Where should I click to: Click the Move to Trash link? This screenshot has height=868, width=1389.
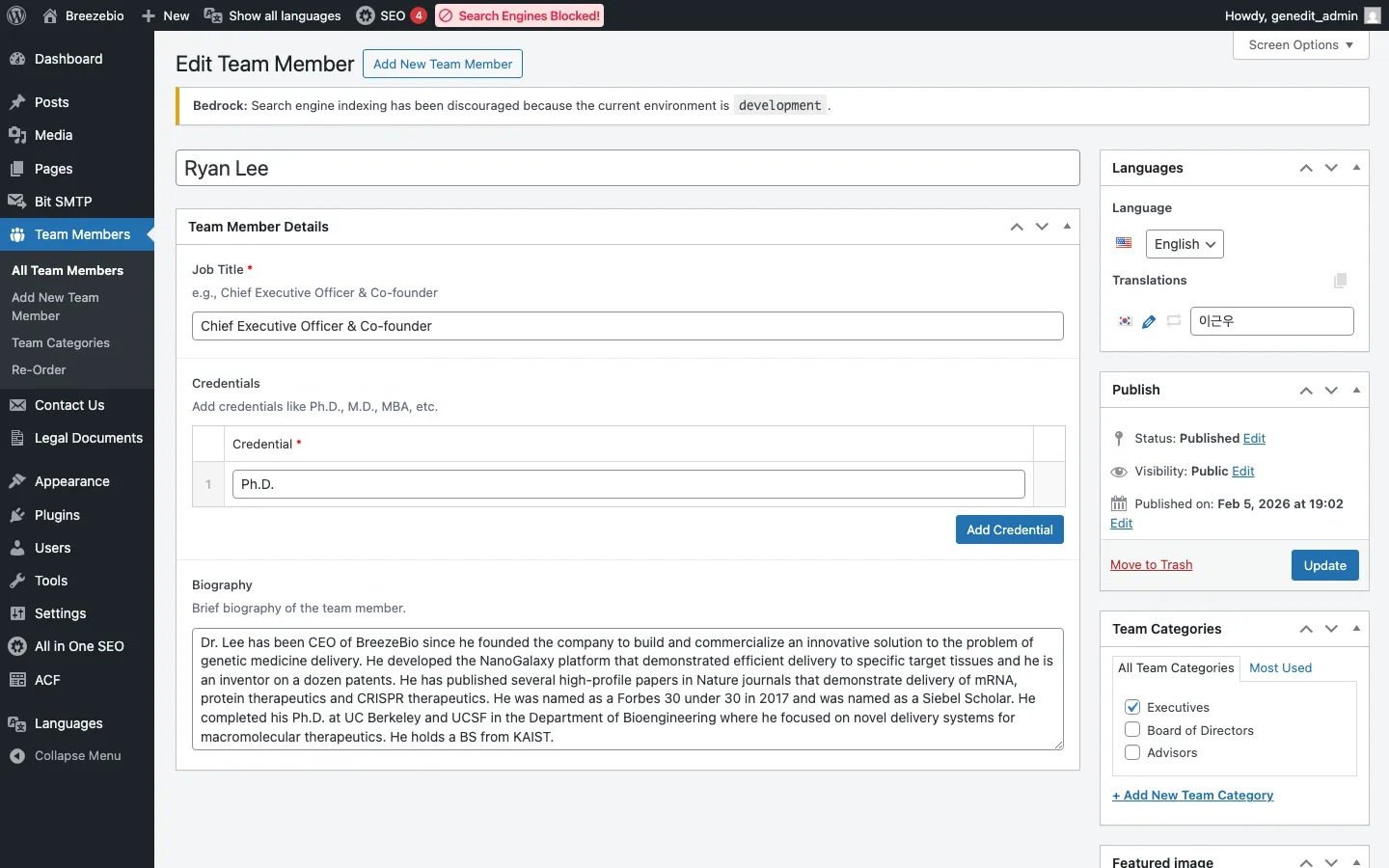tap(1151, 565)
